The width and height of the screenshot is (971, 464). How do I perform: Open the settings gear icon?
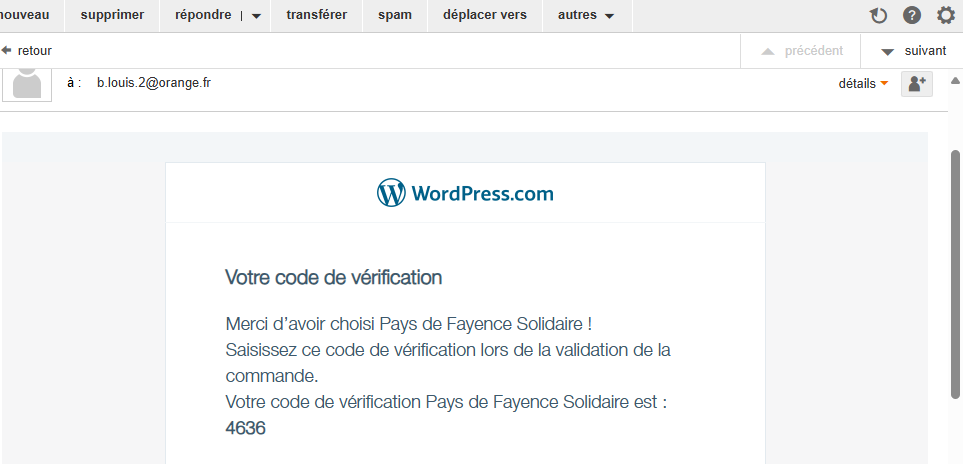click(946, 15)
